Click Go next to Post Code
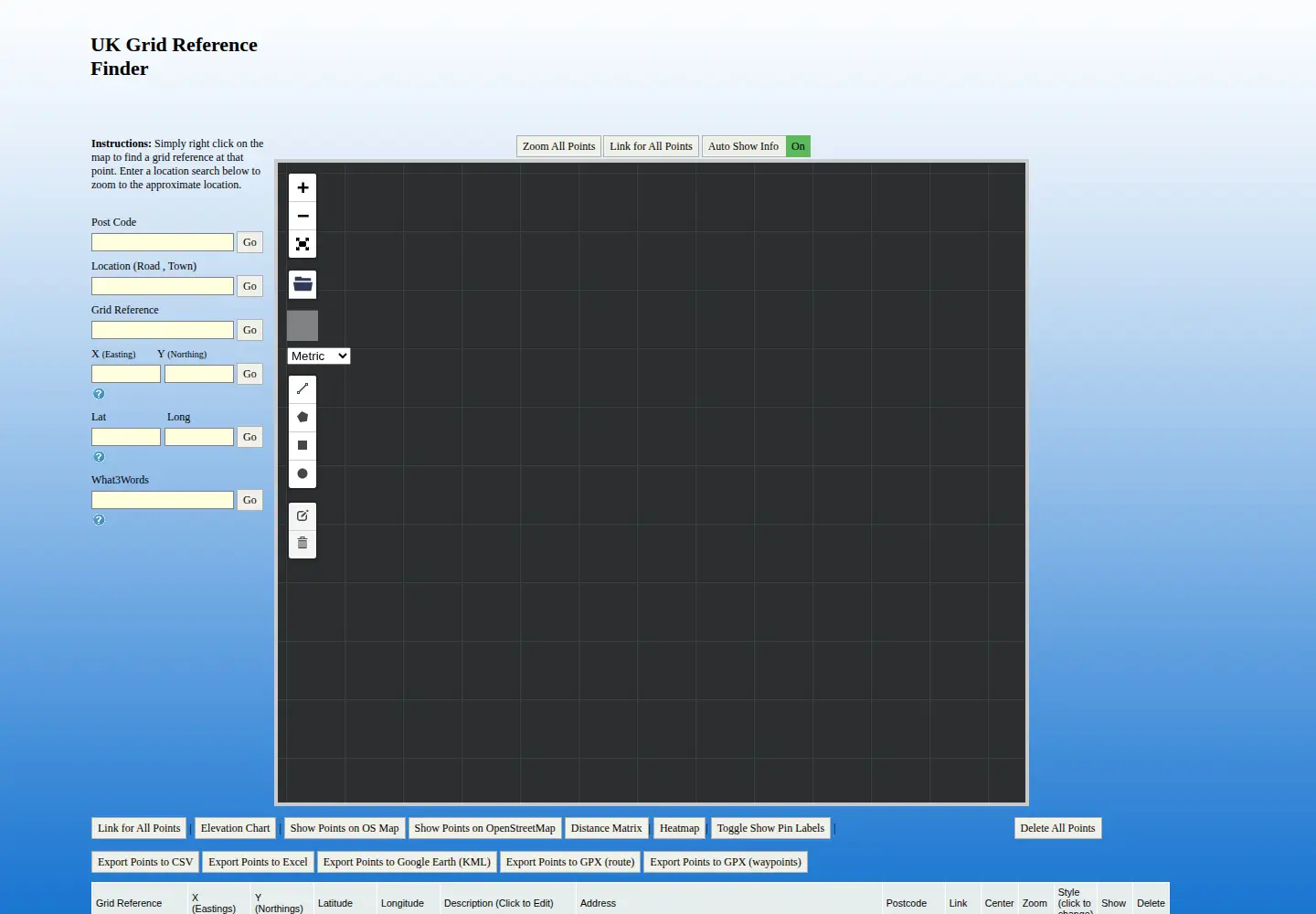Viewport: 1316px width, 914px height. point(249,242)
